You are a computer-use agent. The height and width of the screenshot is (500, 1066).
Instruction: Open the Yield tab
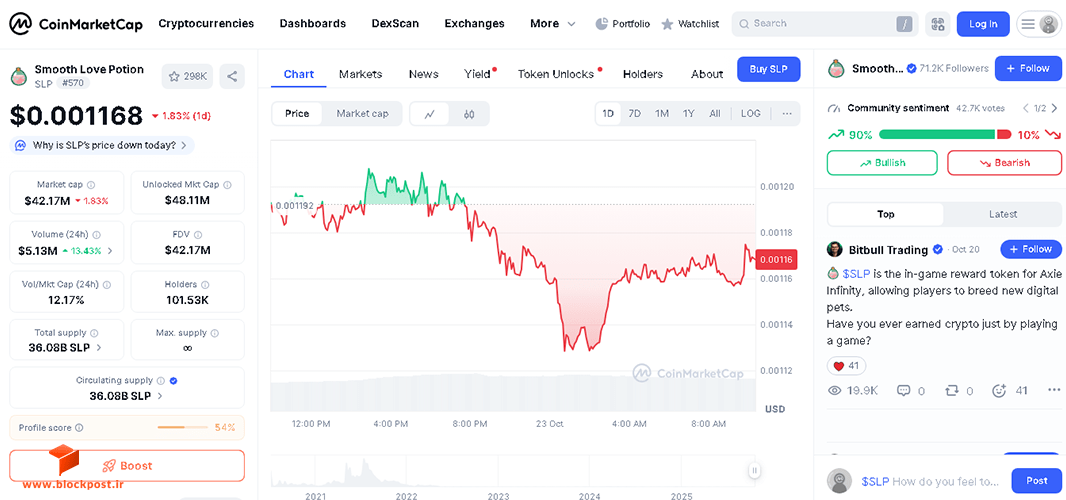coord(478,74)
